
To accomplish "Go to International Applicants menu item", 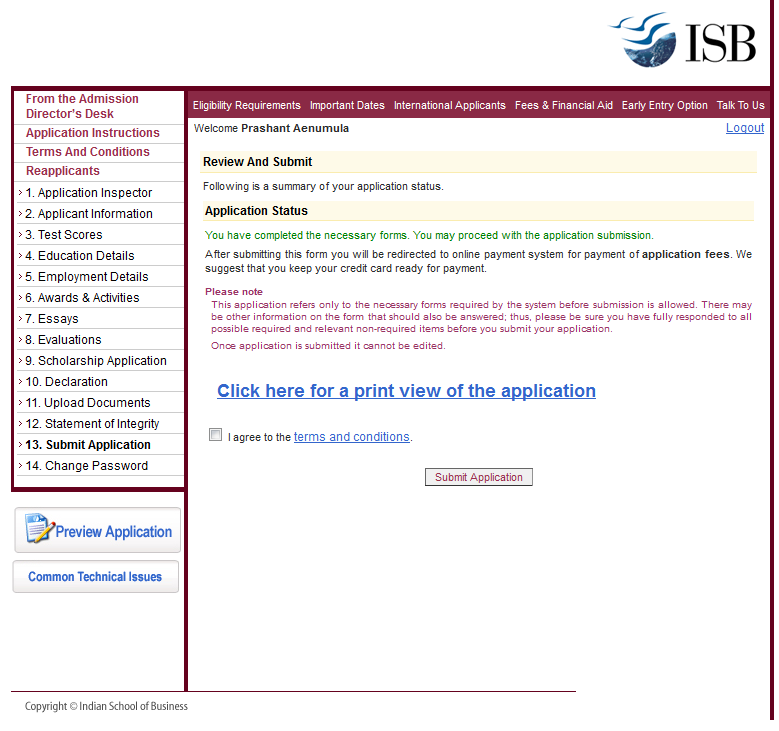I will point(450,105).
